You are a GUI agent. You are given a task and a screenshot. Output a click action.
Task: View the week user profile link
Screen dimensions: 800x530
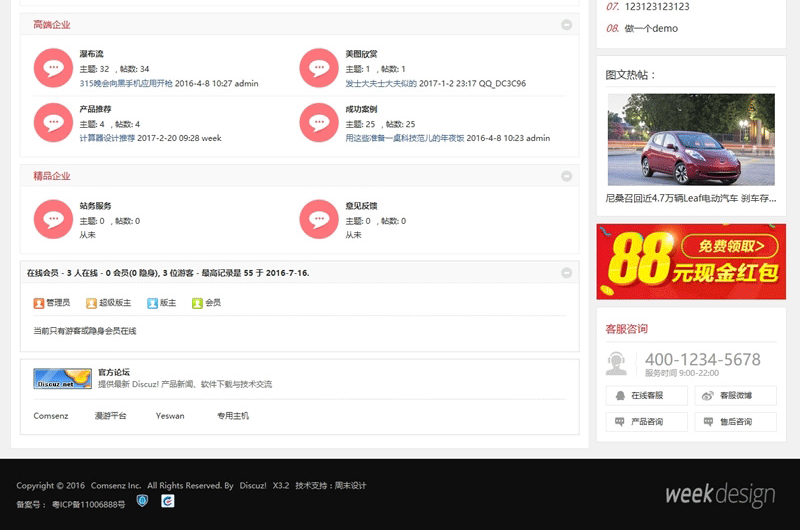211,138
